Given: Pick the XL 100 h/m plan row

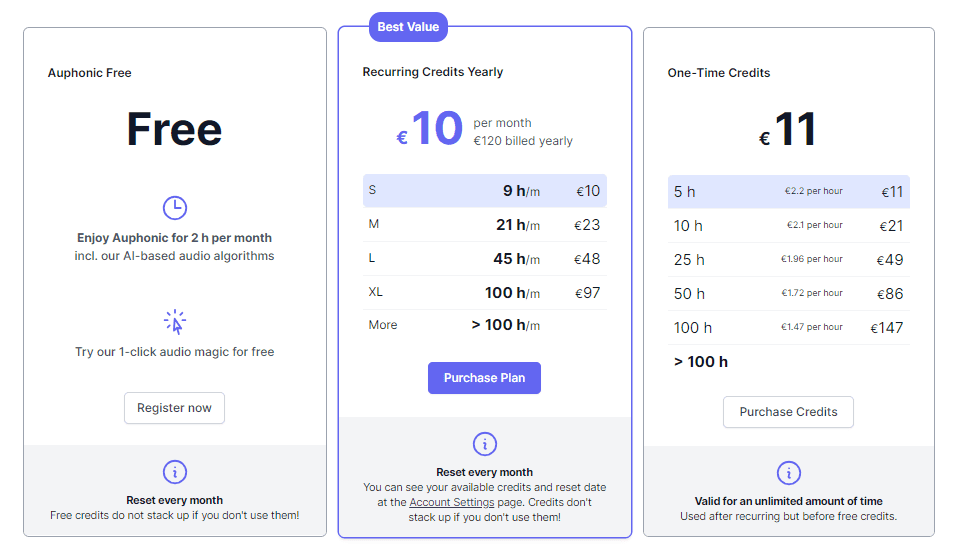Looking at the screenshot, I should point(484,293).
